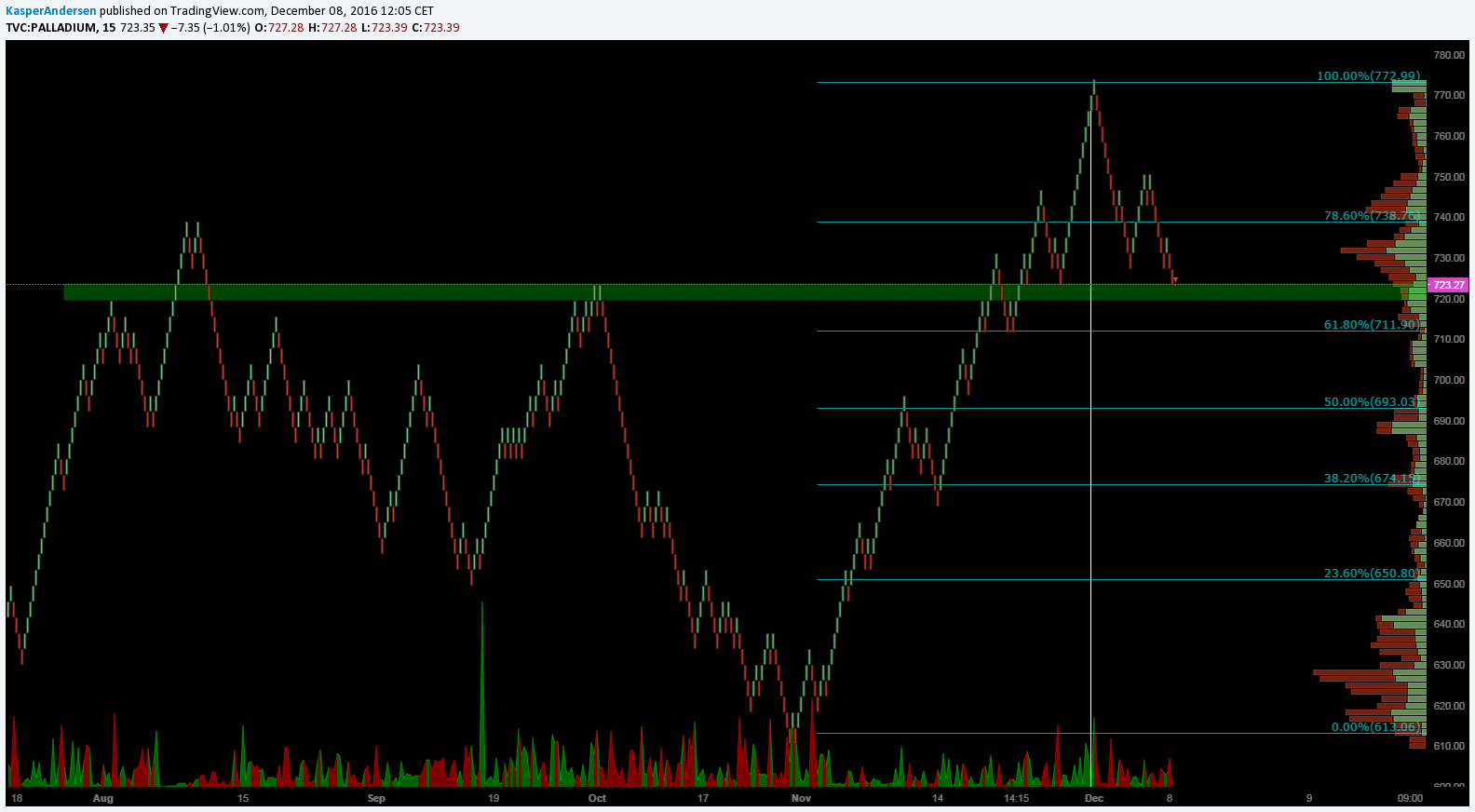
Task: Select the 0.00%(613.06) Fibonacci label
Action: tap(1376, 727)
